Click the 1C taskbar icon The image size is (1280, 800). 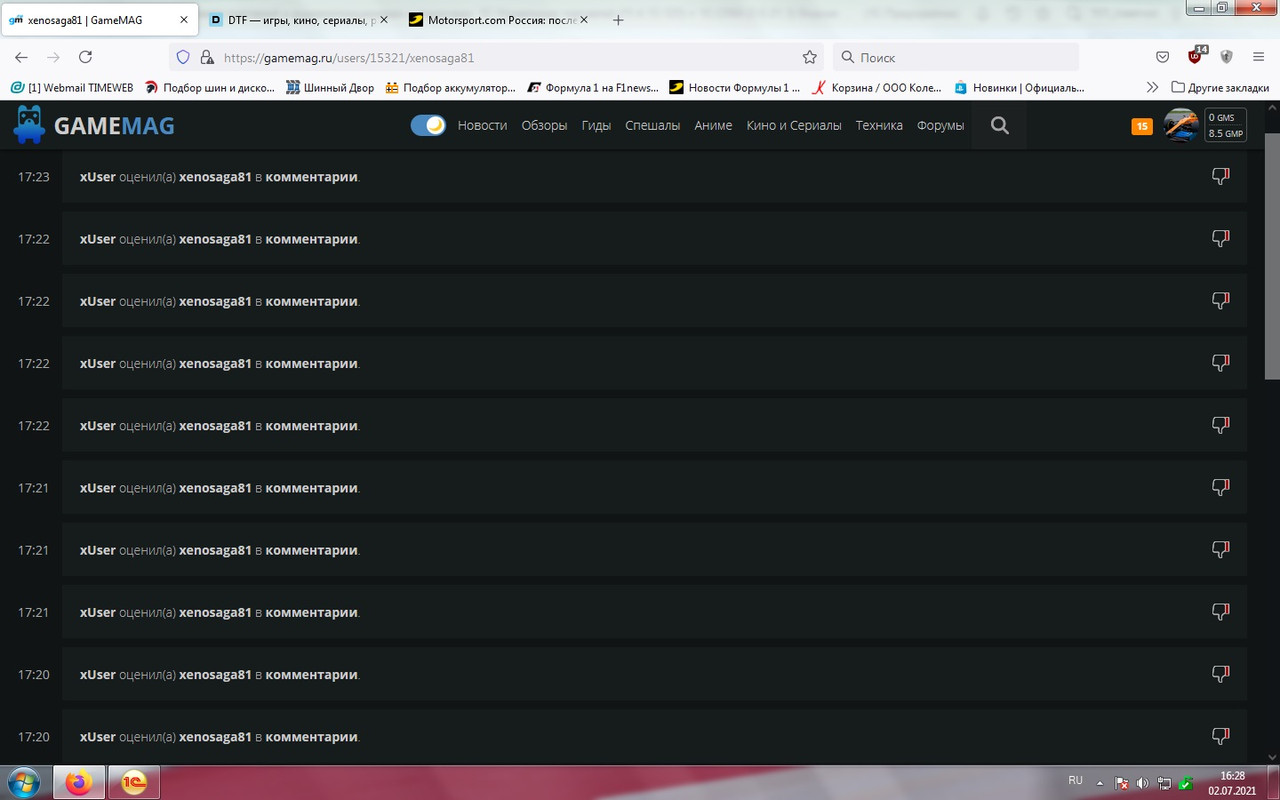(133, 782)
